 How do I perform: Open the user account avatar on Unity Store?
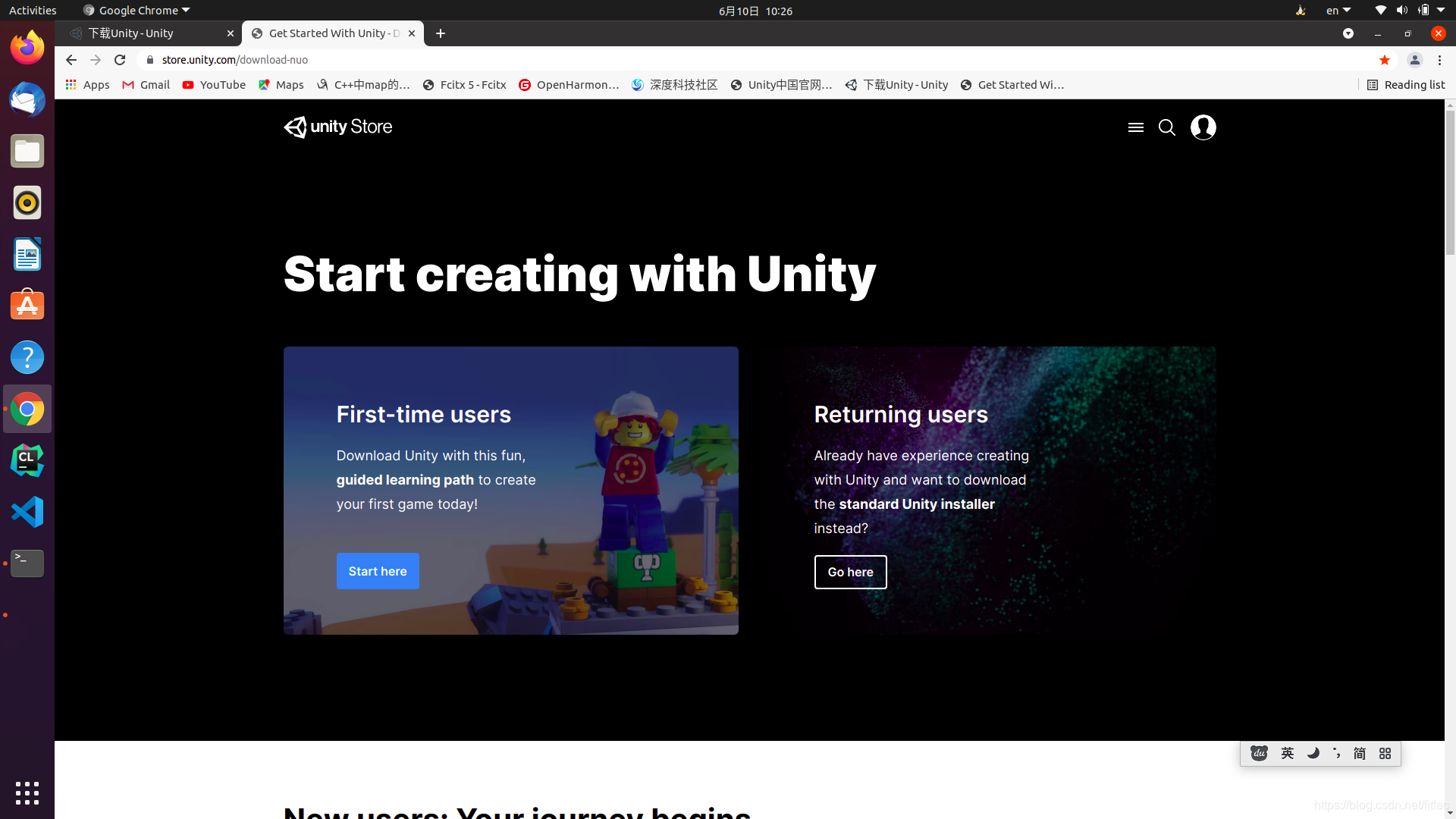(x=1203, y=127)
